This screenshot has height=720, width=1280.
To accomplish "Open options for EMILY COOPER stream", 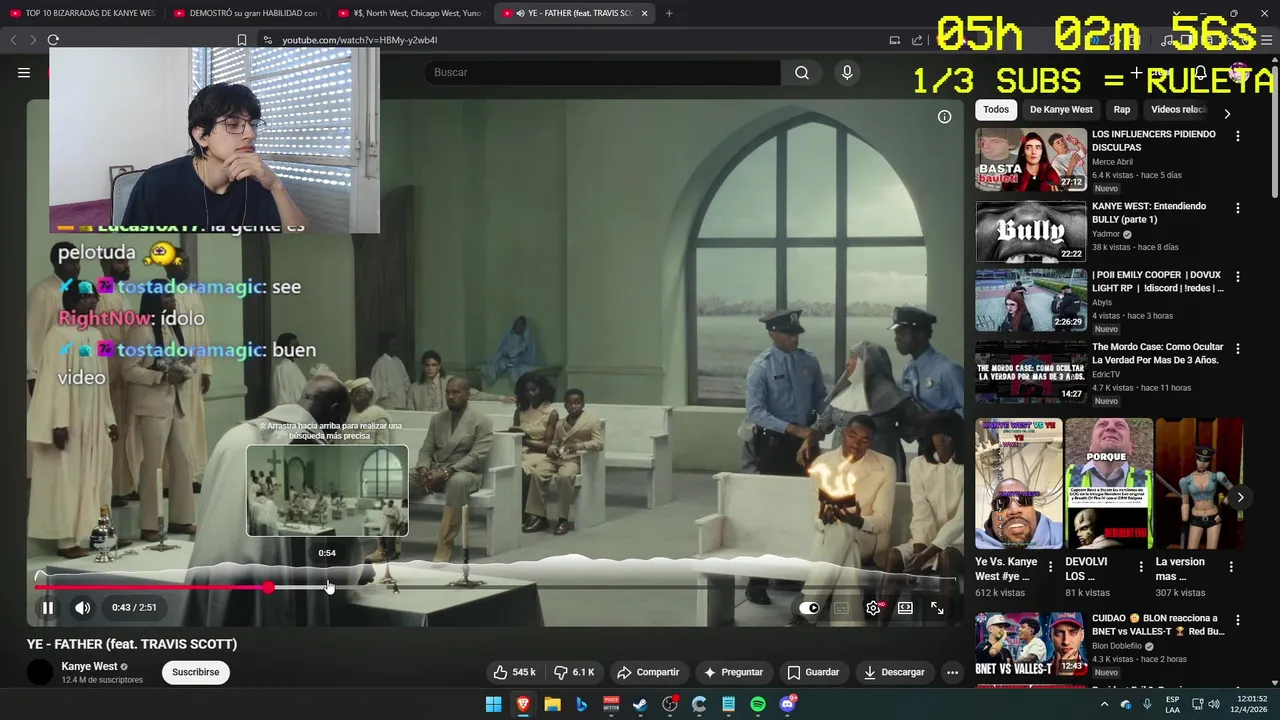I will click(x=1238, y=276).
